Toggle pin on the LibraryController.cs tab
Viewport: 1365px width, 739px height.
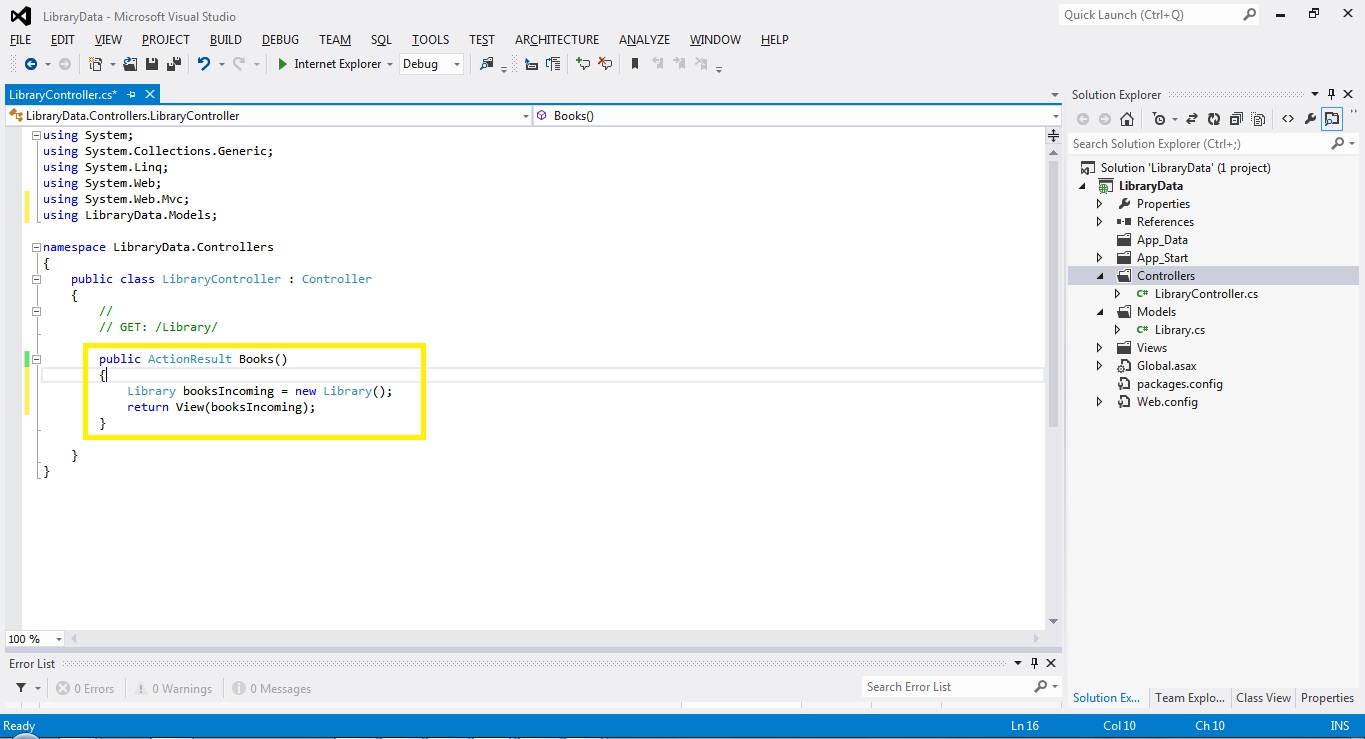click(x=132, y=94)
